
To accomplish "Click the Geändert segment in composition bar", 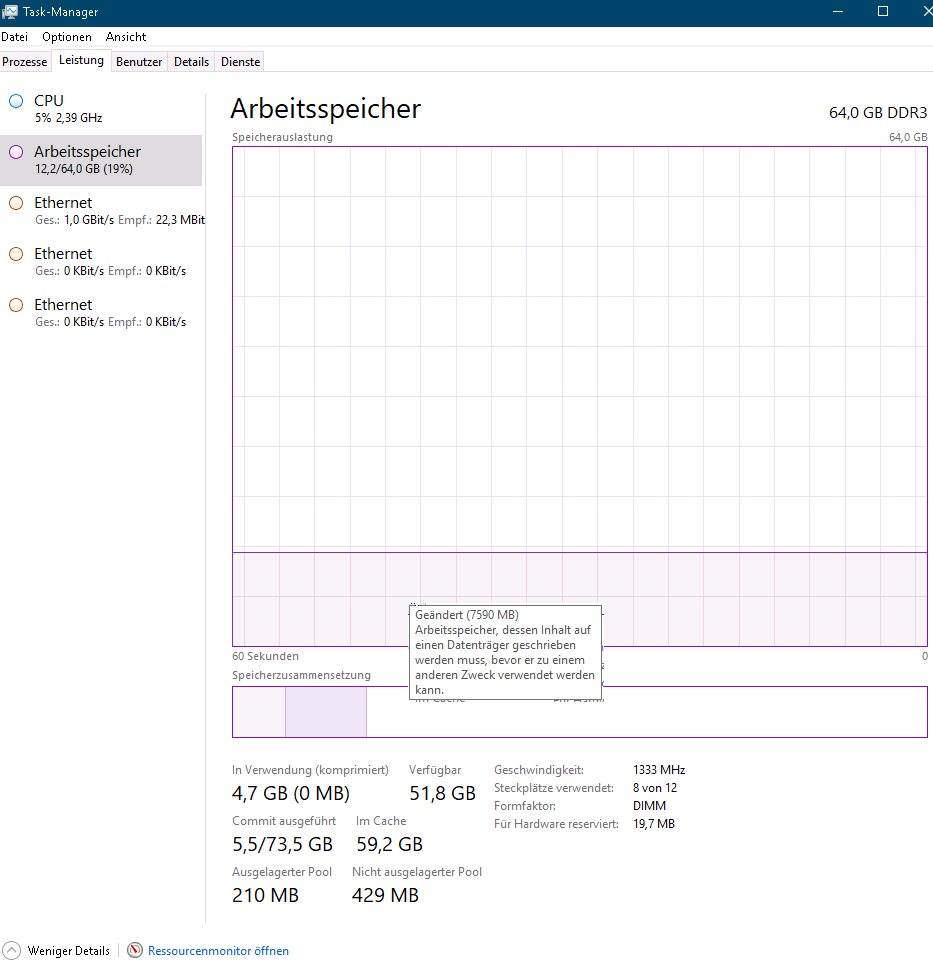I will click(x=326, y=712).
